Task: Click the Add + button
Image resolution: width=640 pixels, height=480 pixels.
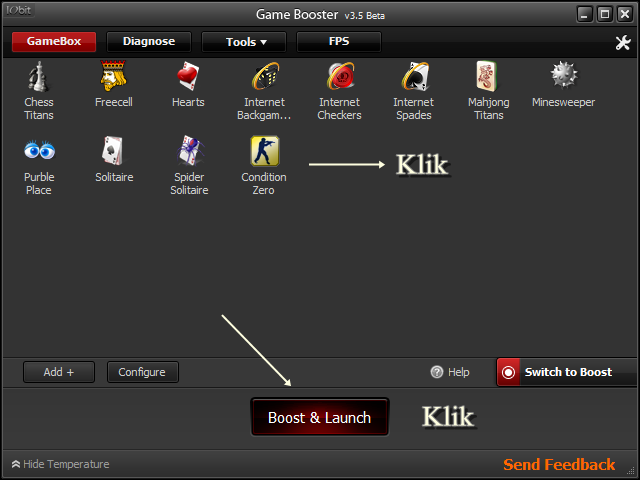Action: pyautogui.click(x=59, y=372)
